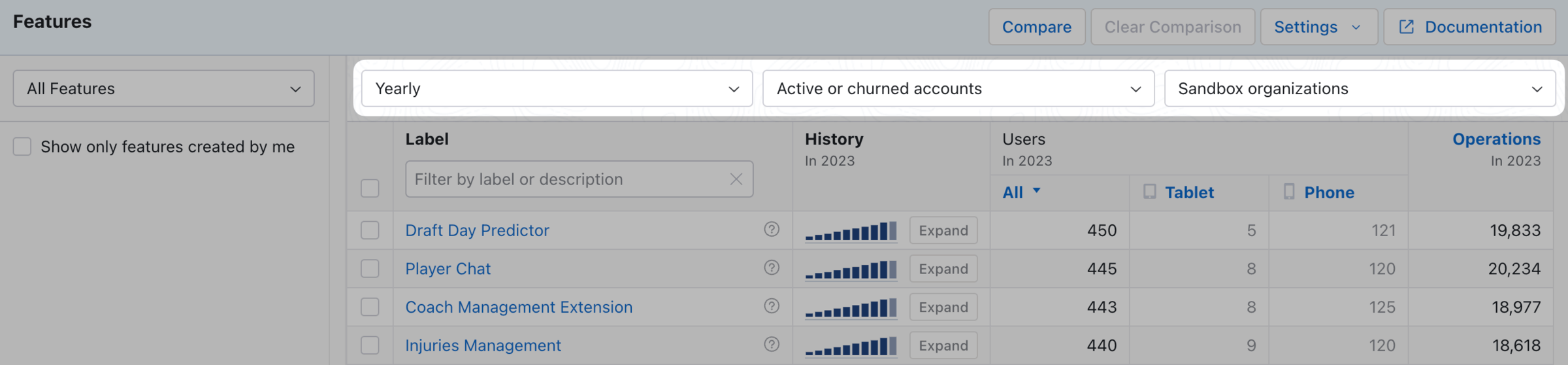This screenshot has width=1568, height=365.
Task: Expand history for Coach Management Extension
Action: point(943,307)
